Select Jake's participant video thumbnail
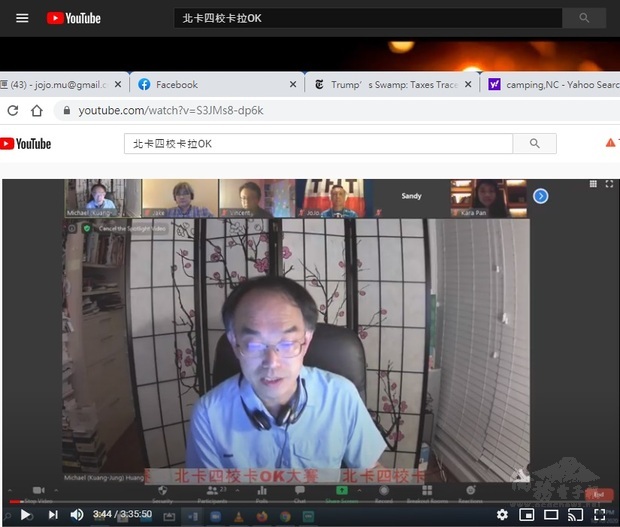This screenshot has width=620, height=527. click(x=180, y=198)
